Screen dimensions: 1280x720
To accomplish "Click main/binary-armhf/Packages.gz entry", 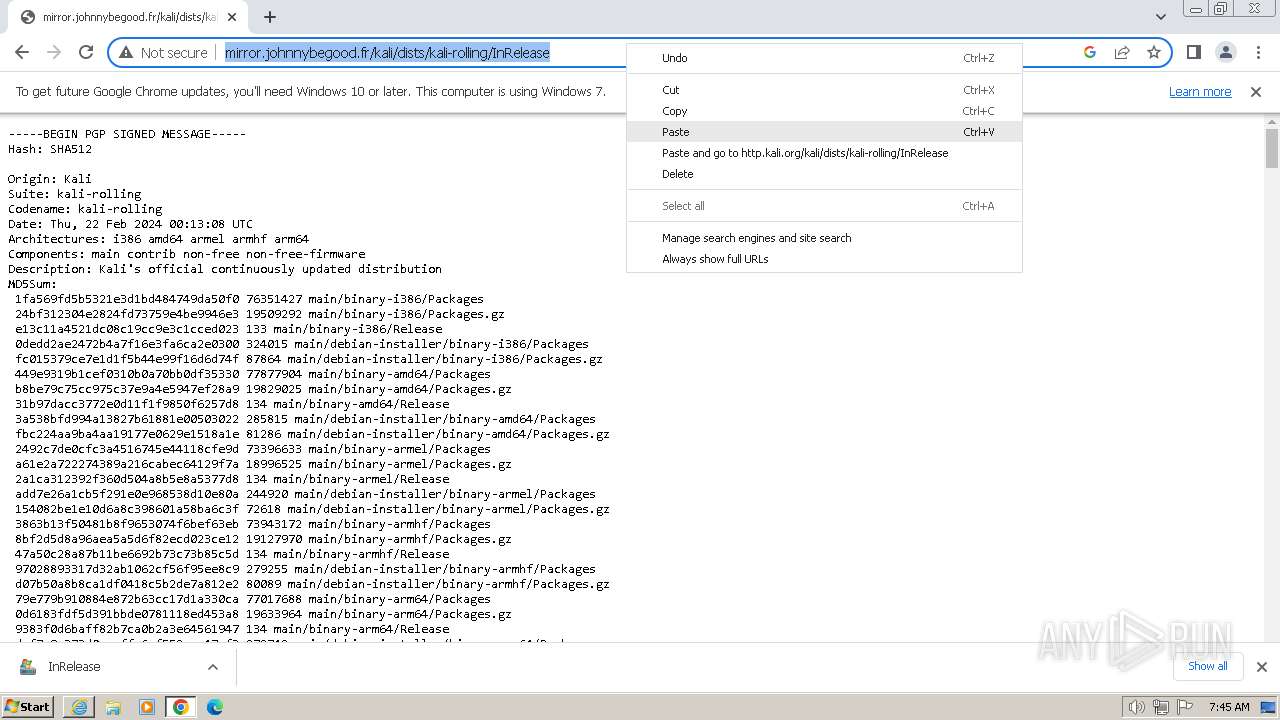I will [x=263, y=539].
